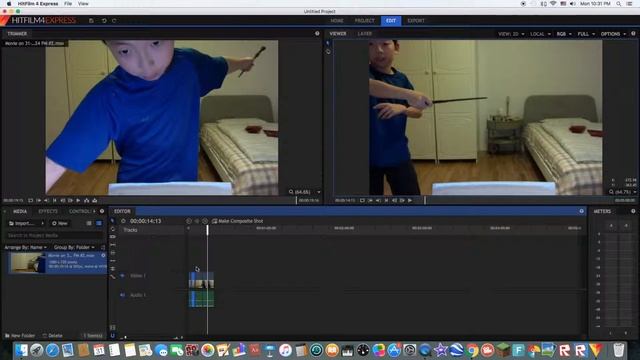Select the viewer's hand pan tool
Viewport: 640px width, 360px height.
[x=328, y=51]
